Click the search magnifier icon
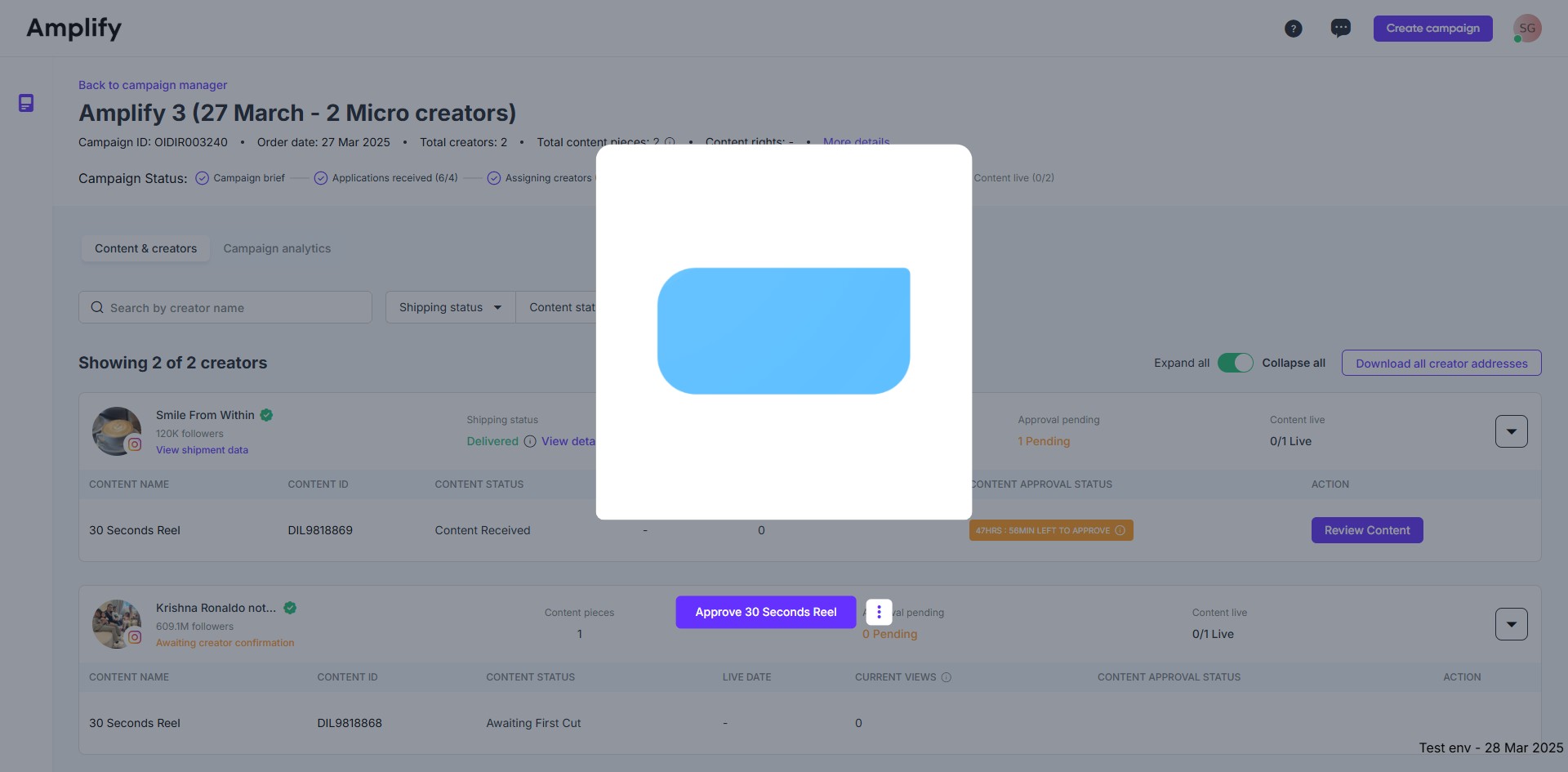Screen dimensions: 1568x772 (x=97, y=307)
